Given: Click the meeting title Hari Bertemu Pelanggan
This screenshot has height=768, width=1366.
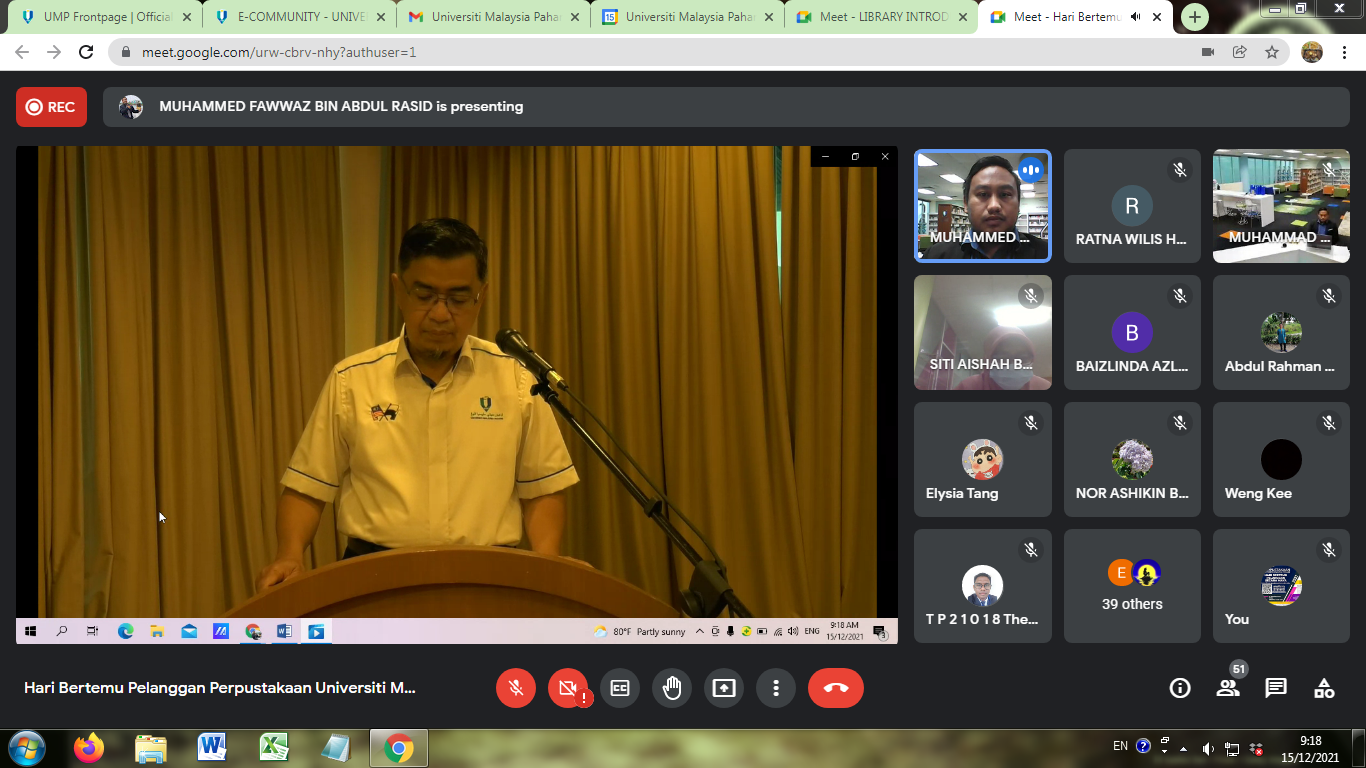Looking at the screenshot, I should tap(220, 688).
